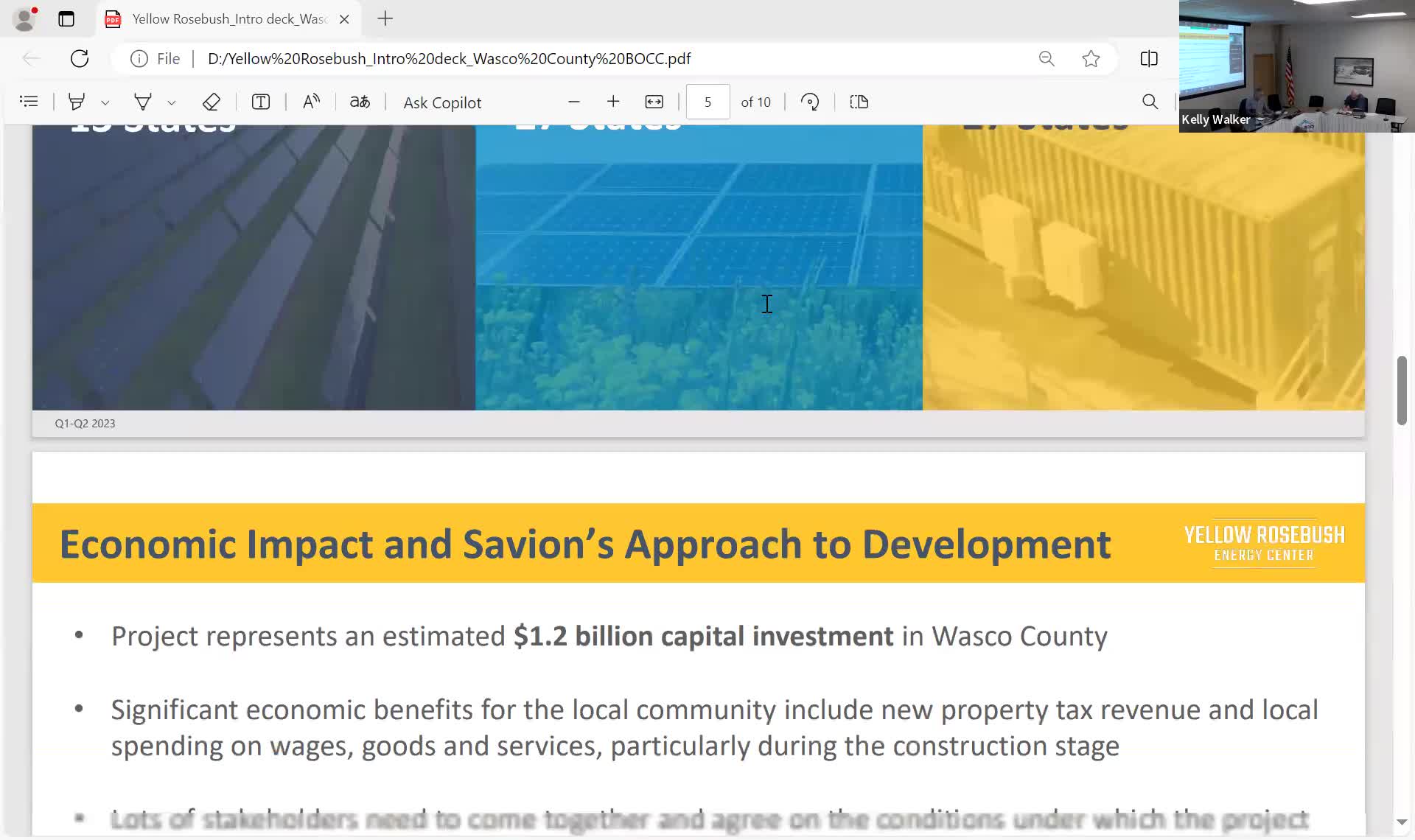Add a text box to the PDF
The image size is (1415, 840).
click(261, 102)
